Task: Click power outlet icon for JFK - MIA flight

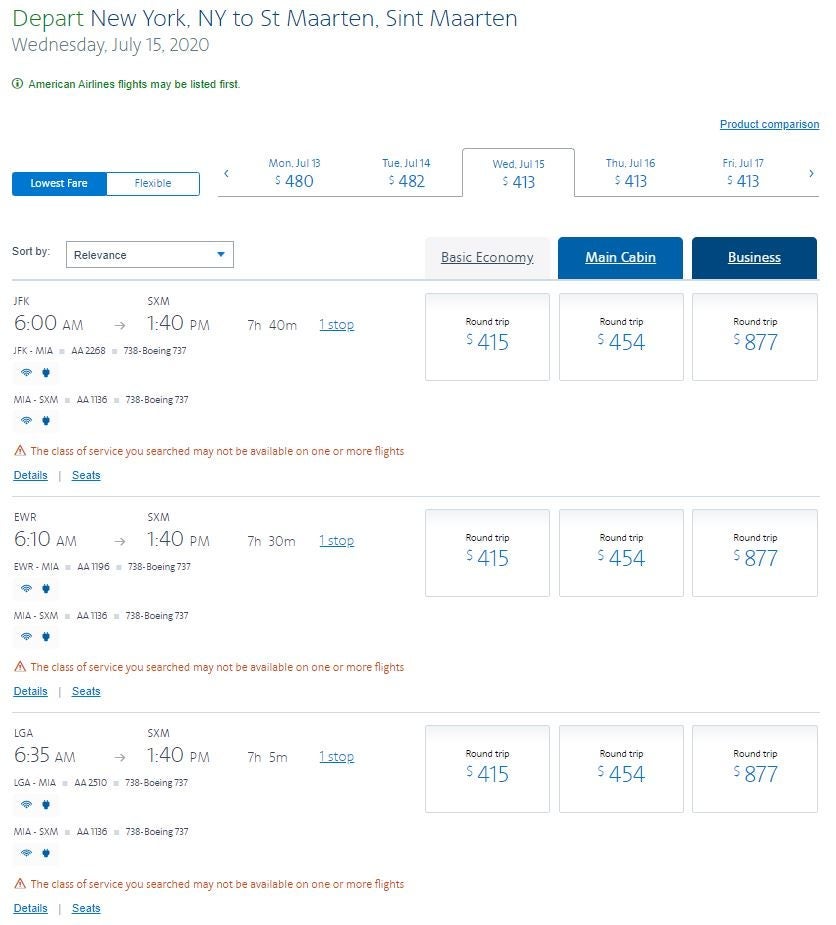Action: tap(45, 373)
